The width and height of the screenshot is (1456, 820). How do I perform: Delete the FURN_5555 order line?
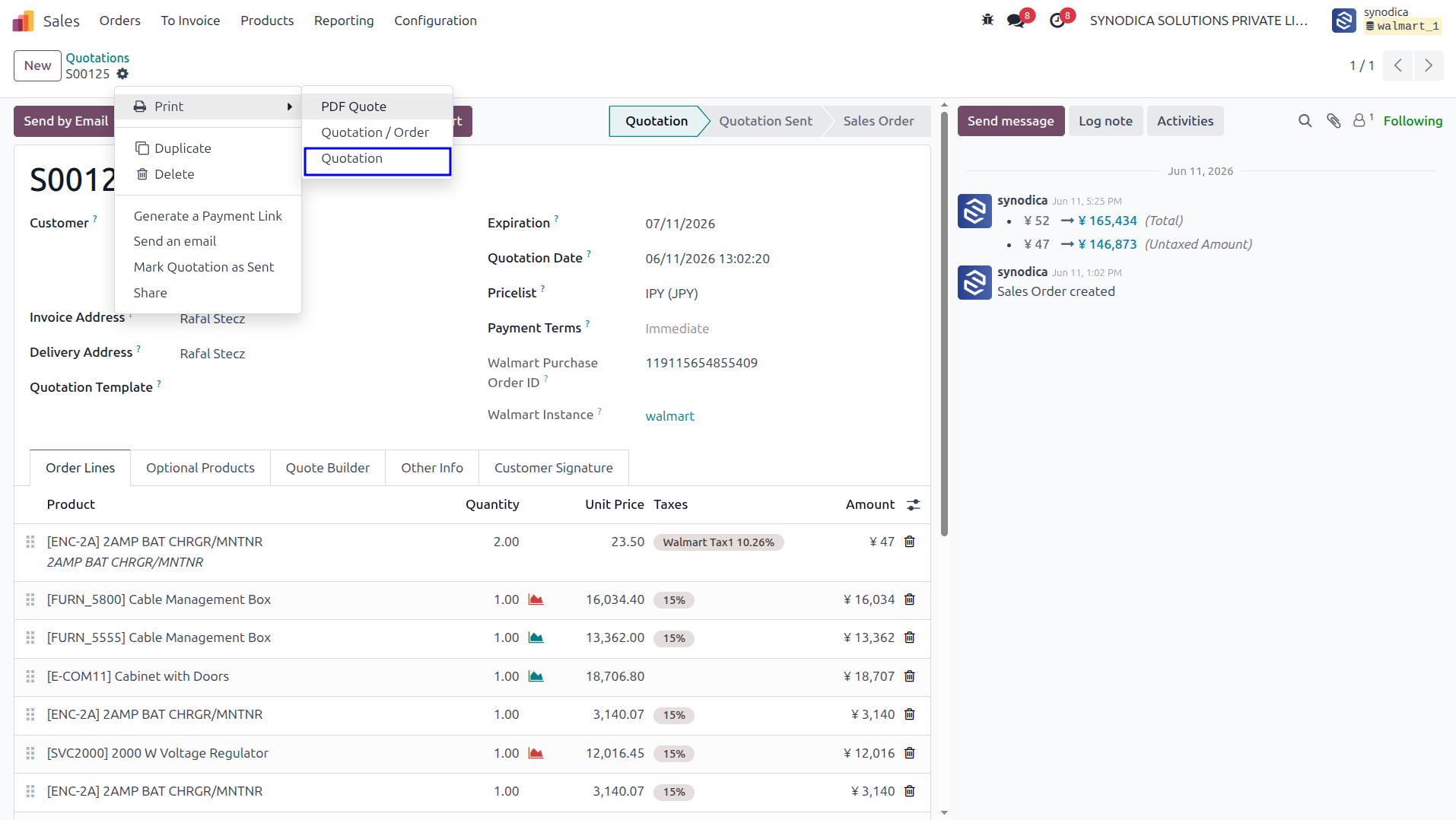910,637
